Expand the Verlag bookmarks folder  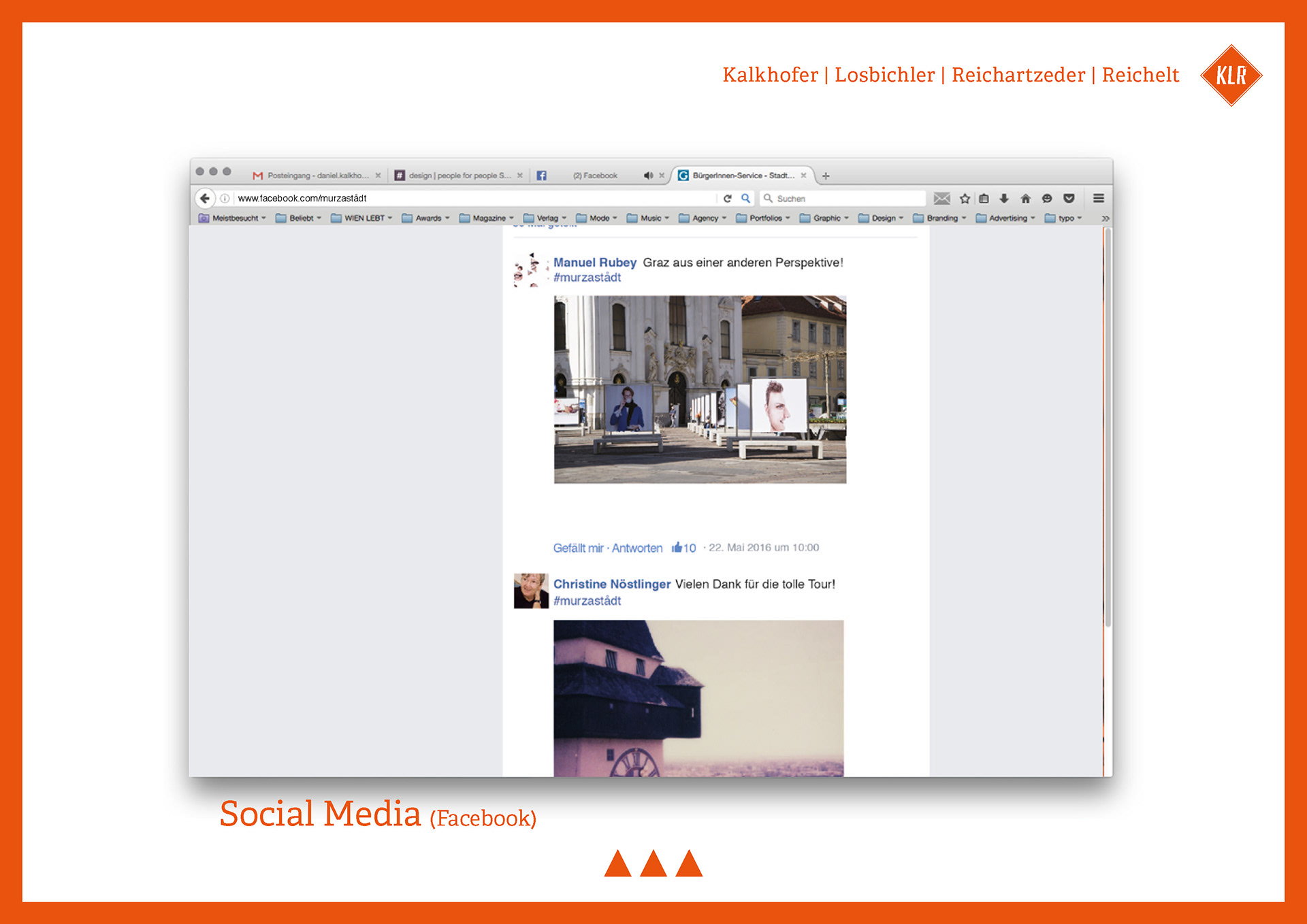pyautogui.click(x=545, y=218)
